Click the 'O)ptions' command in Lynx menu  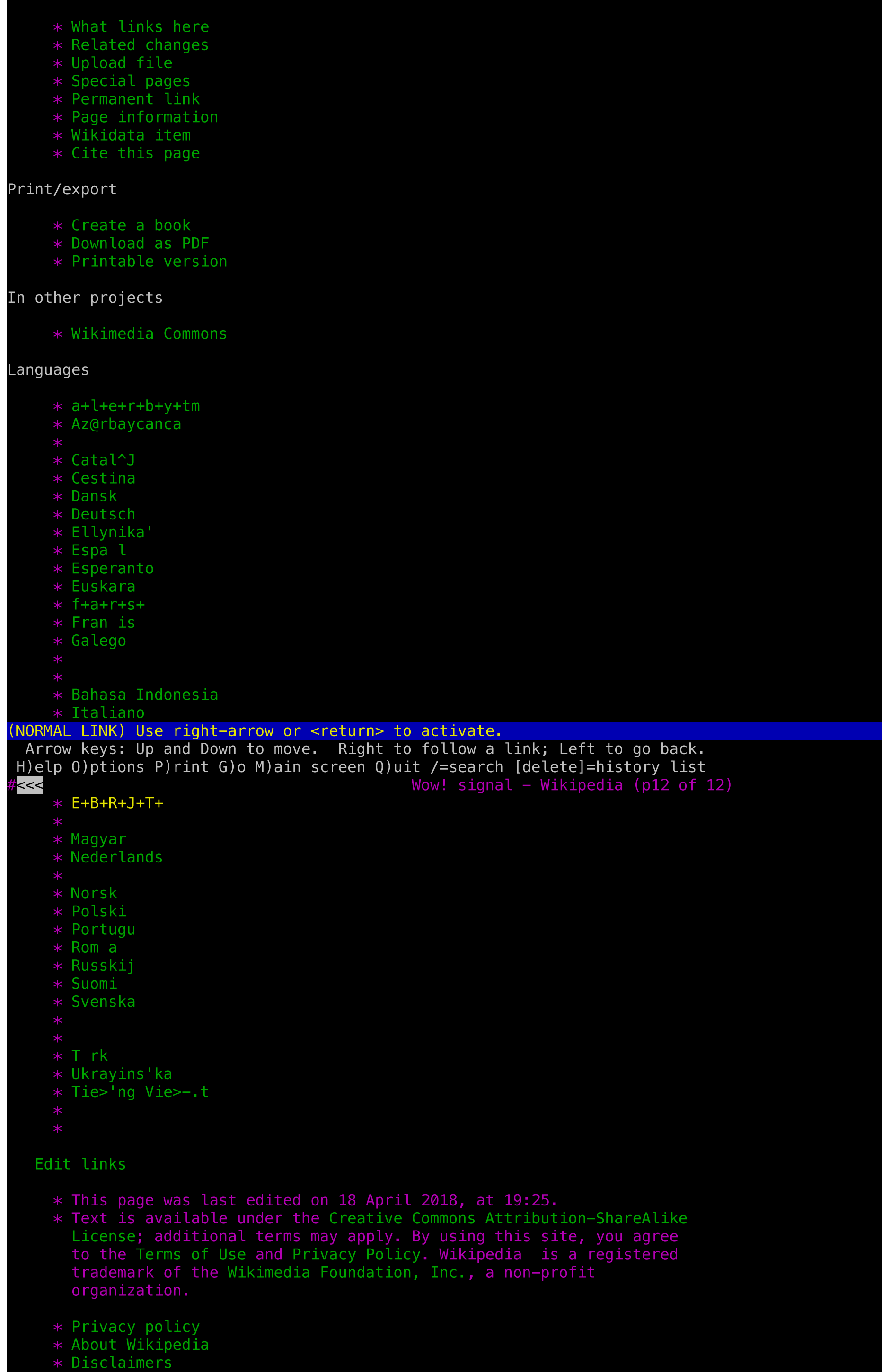tap(108, 767)
